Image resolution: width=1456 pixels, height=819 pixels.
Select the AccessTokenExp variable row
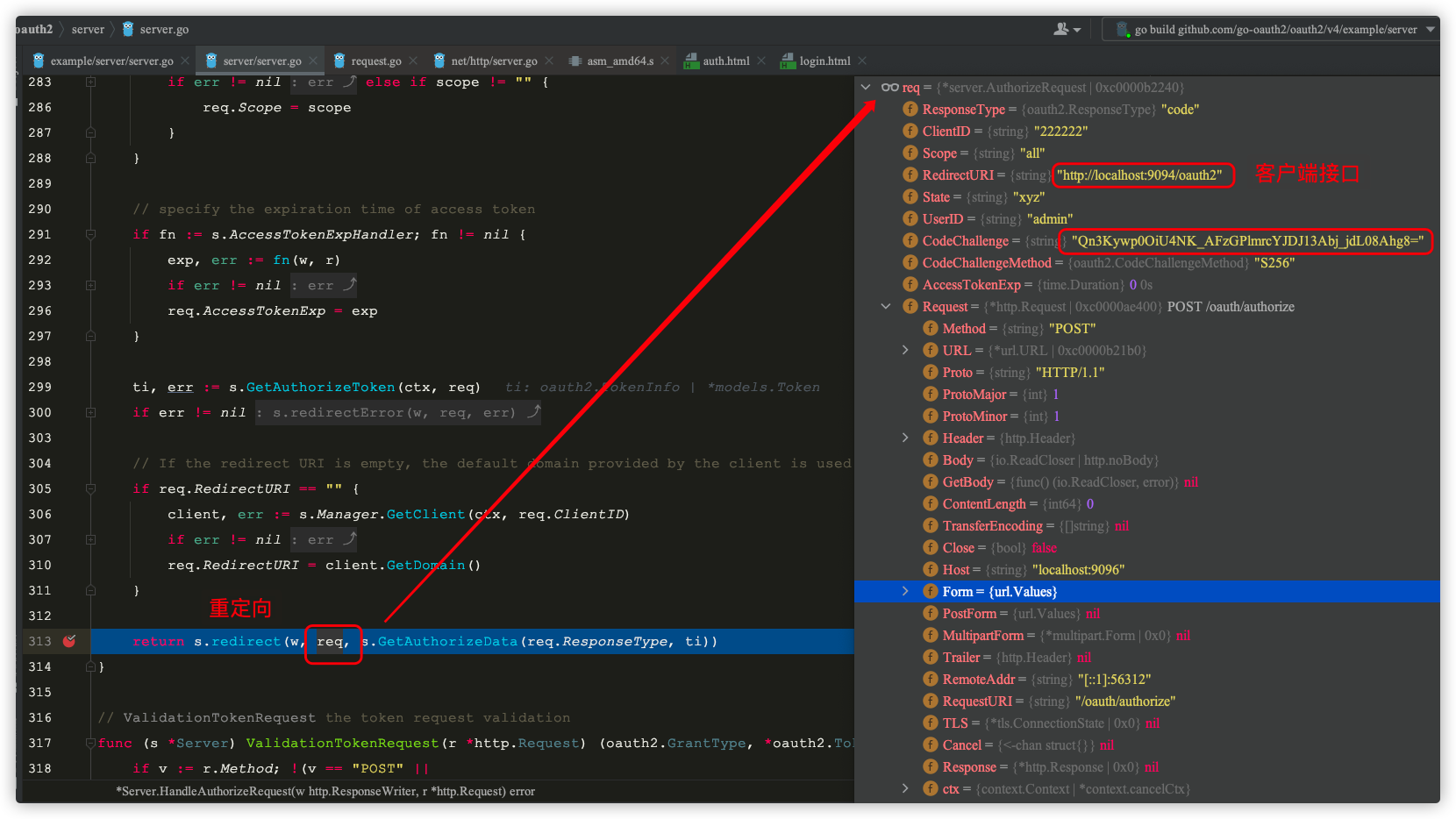[1147, 284]
